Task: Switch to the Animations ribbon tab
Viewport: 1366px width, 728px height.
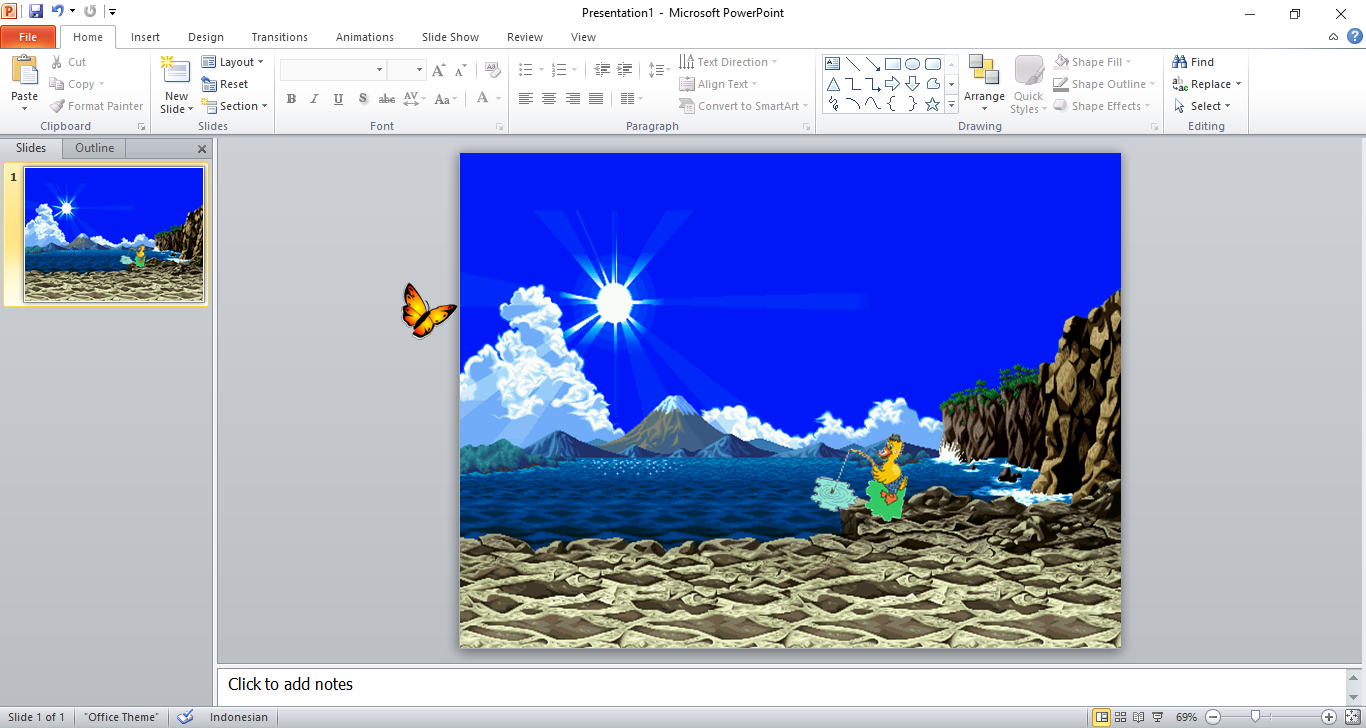Action: [x=364, y=37]
